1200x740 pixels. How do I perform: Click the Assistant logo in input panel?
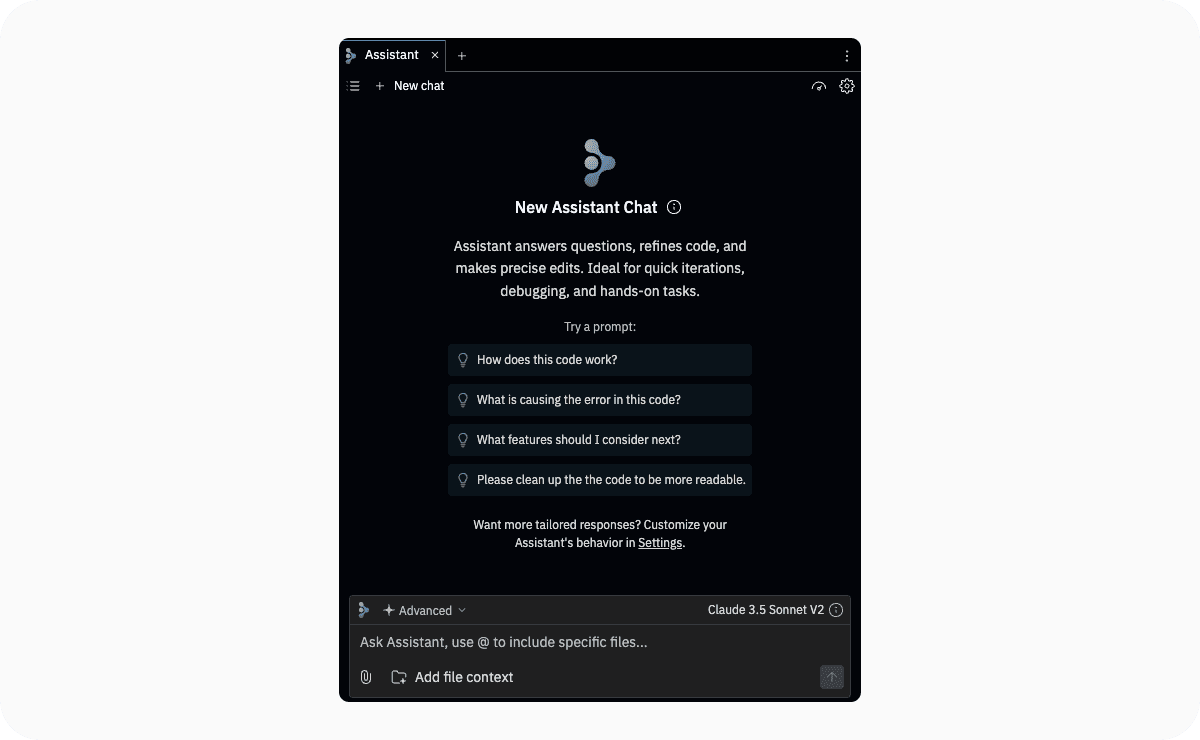pyautogui.click(x=363, y=610)
